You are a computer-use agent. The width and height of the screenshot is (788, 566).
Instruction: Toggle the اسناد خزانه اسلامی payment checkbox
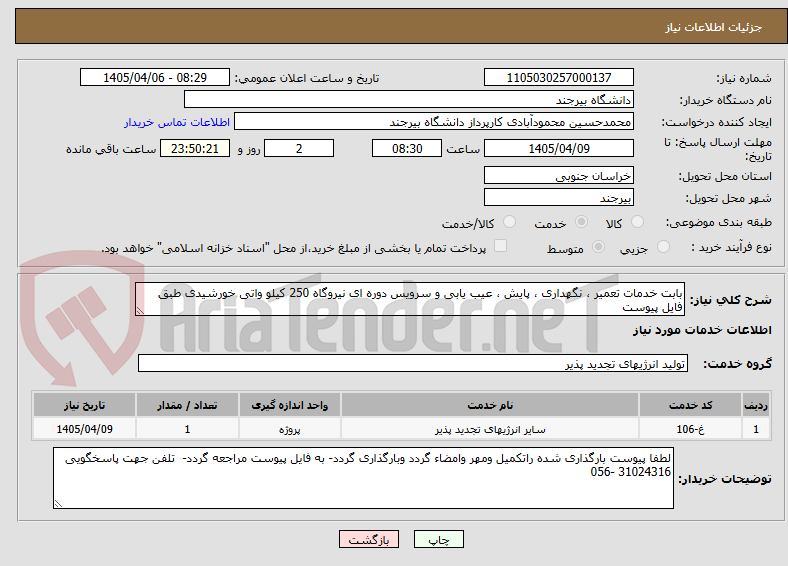point(501,246)
